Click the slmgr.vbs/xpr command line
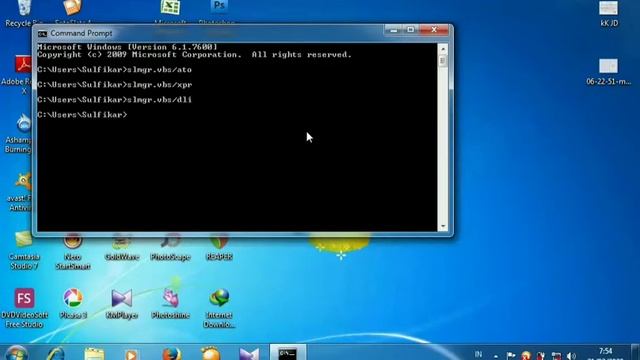Viewport: 640px width, 360px height. pyautogui.click(x=114, y=85)
